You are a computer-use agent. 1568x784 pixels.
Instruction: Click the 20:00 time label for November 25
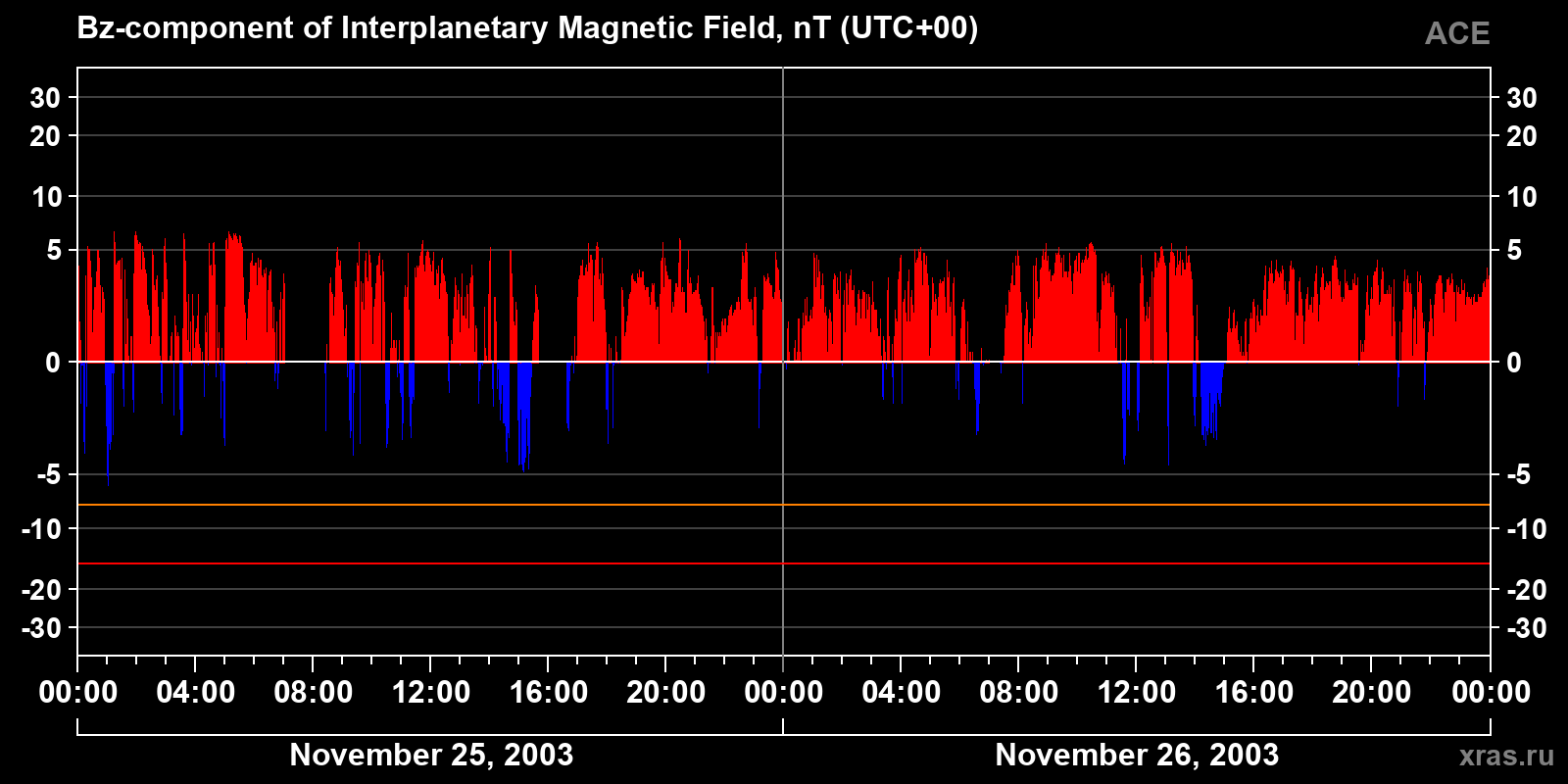tap(666, 693)
